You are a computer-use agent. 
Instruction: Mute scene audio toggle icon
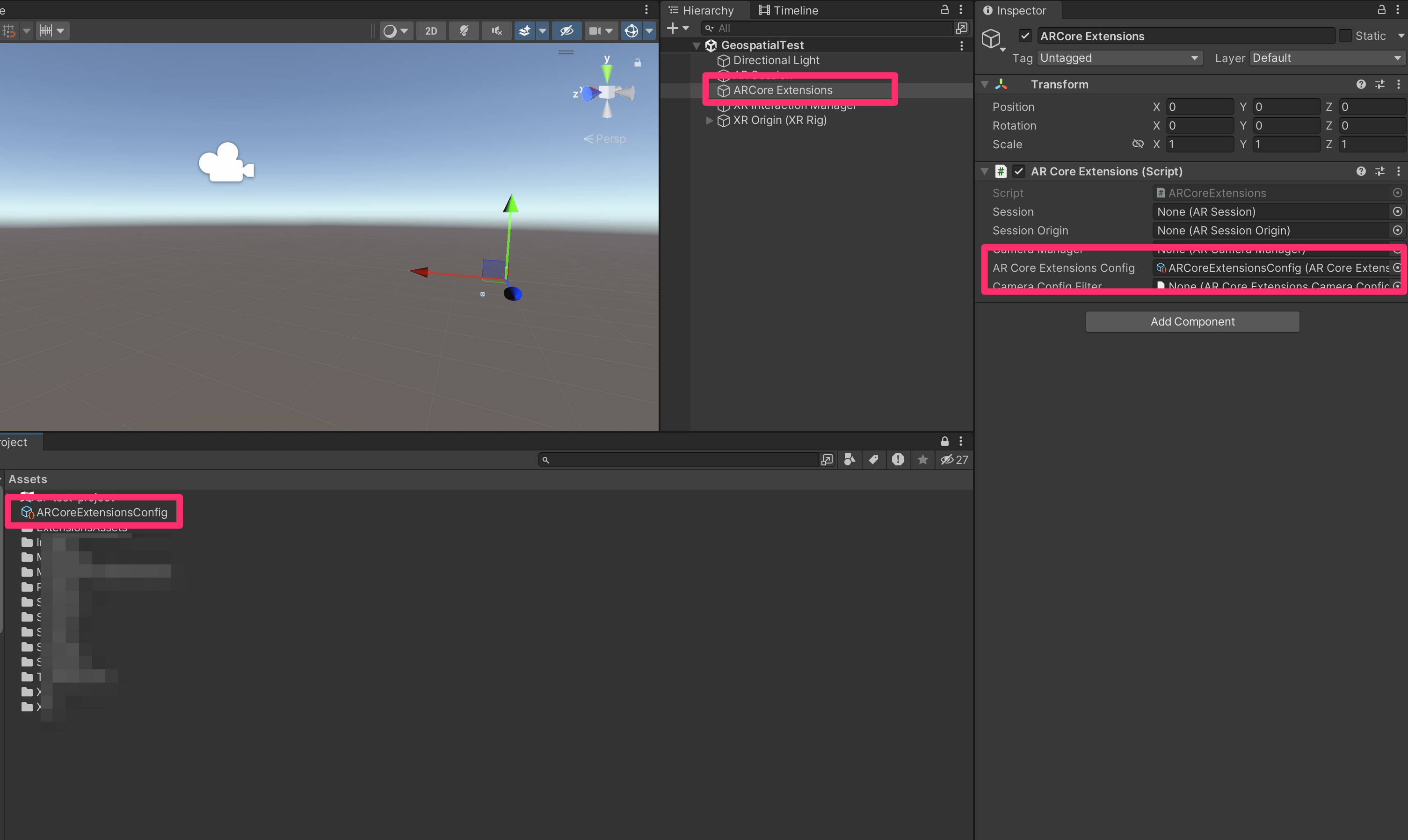click(496, 31)
